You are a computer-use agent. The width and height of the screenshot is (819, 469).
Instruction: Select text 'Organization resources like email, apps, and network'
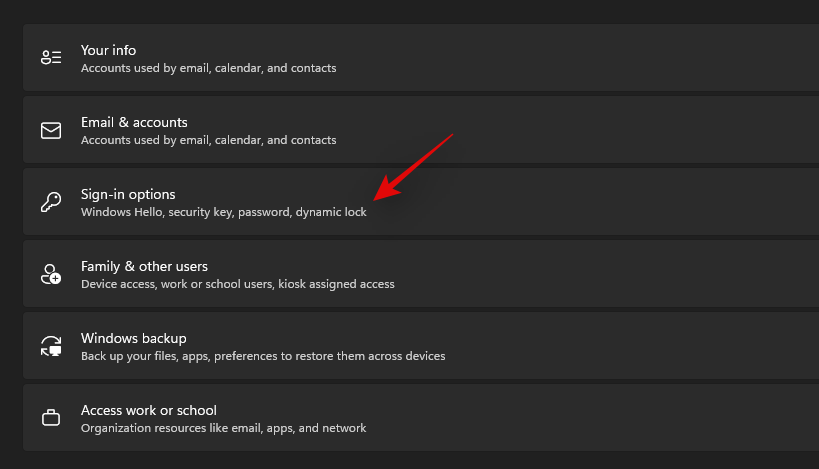[x=224, y=429]
